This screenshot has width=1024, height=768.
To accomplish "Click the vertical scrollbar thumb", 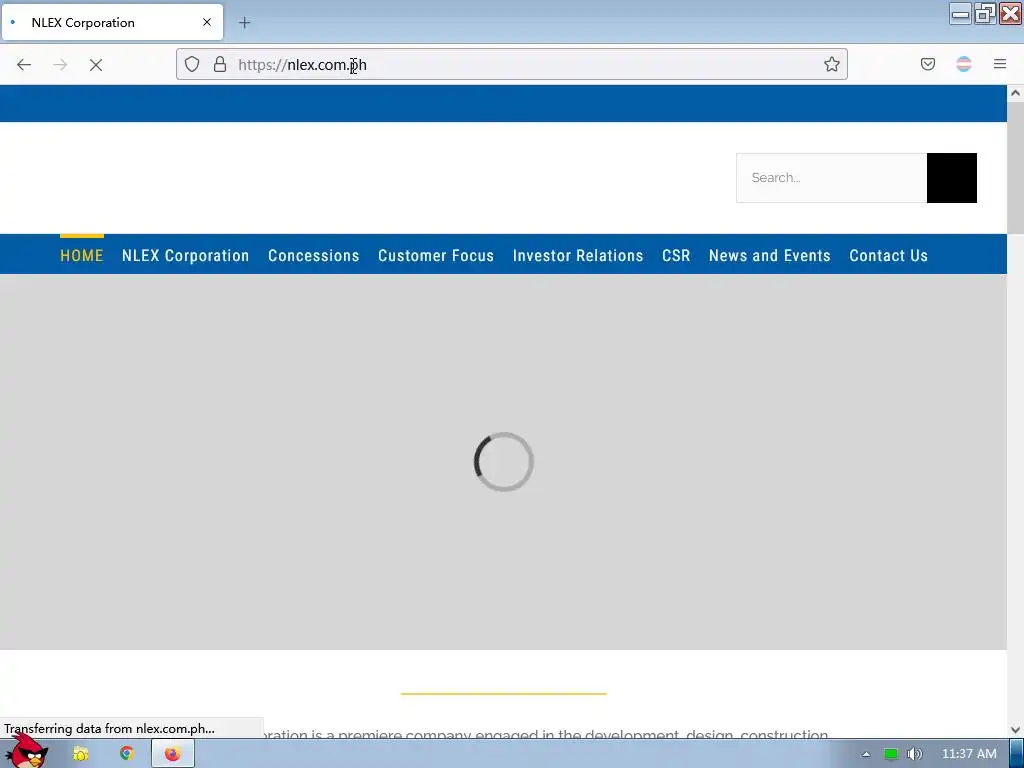I will [x=1015, y=167].
